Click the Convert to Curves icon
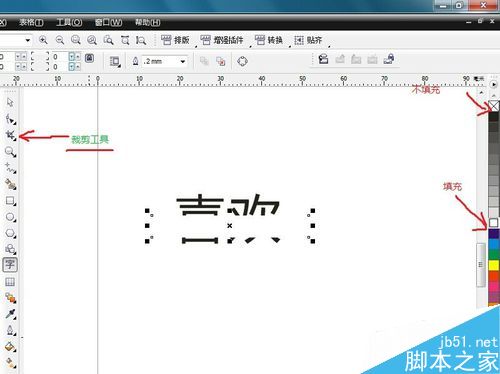This screenshot has height=374, width=500. 242,61
